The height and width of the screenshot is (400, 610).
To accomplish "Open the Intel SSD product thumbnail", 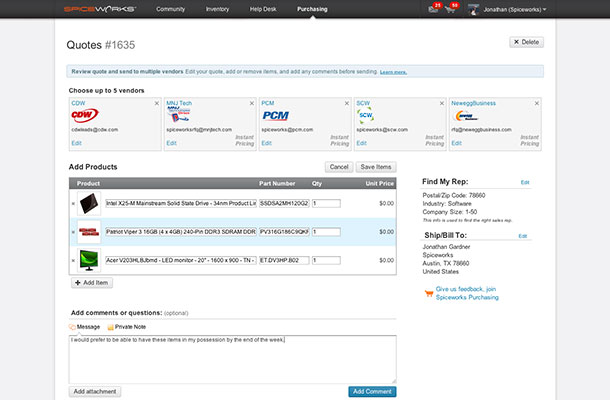I will (89, 204).
